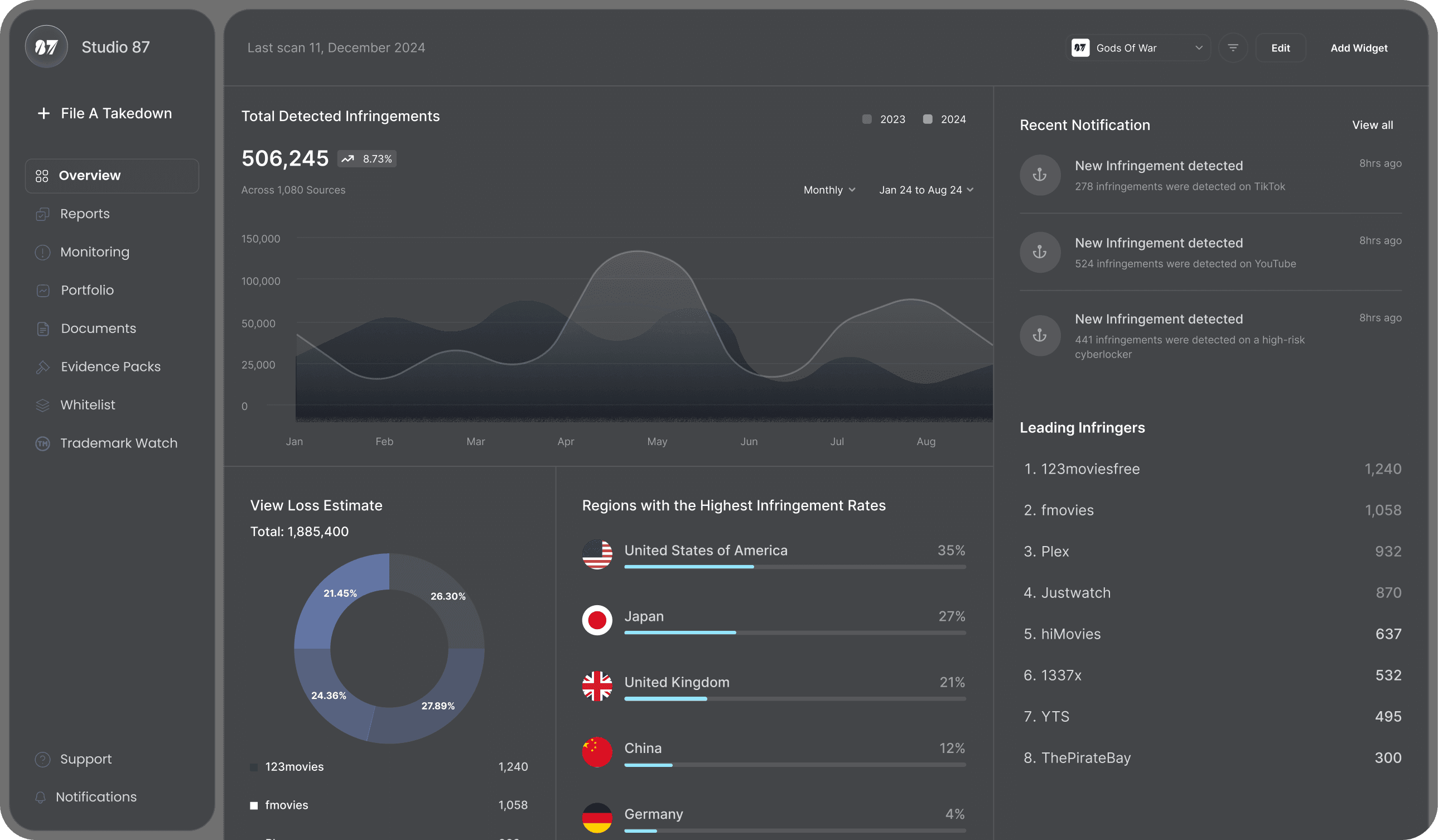Click the Edit button

1281,48
